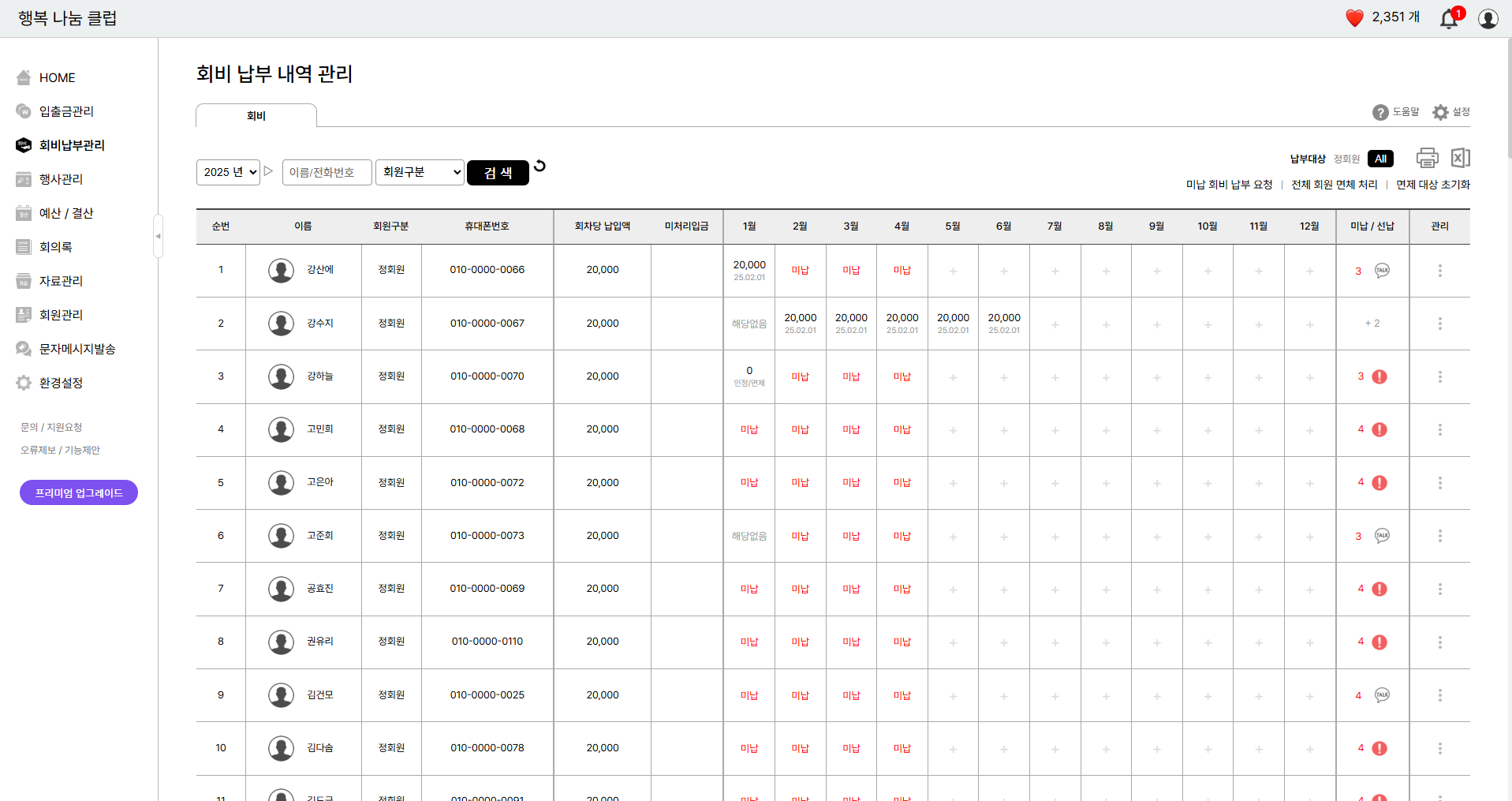Click talk message icon in 강산에 row

(x=1382, y=271)
